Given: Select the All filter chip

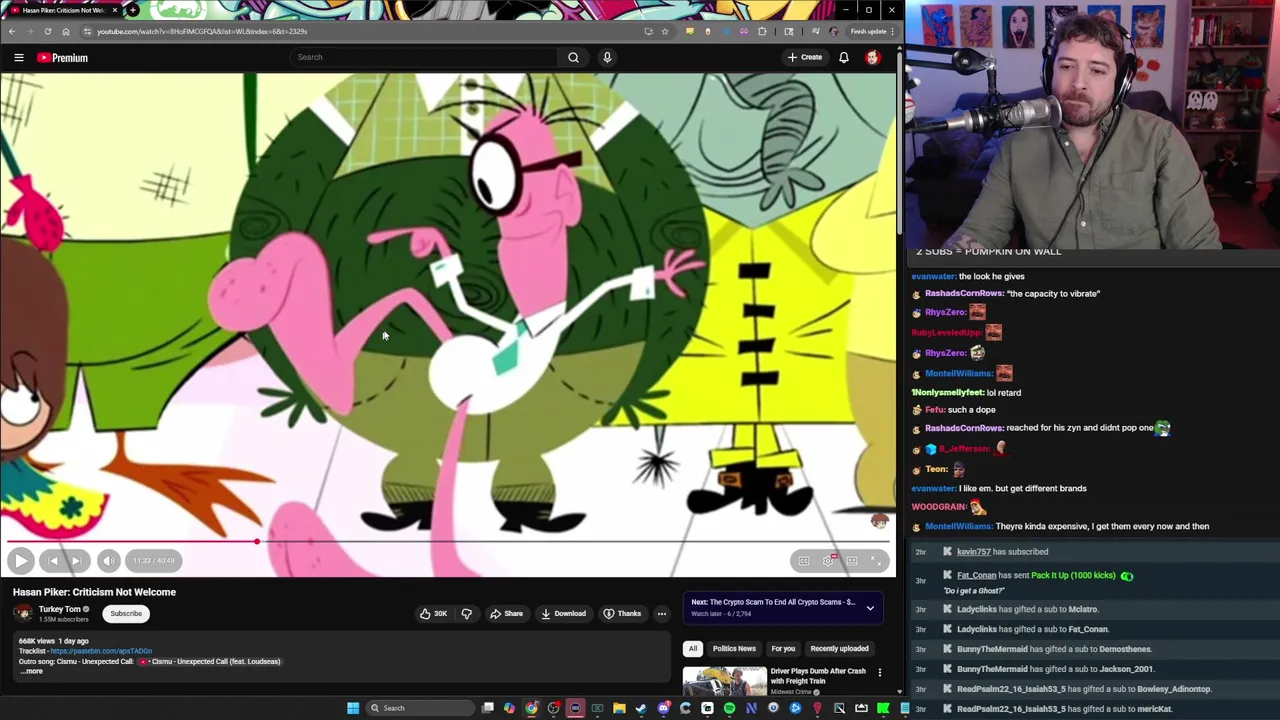Looking at the screenshot, I should (x=693, y=649).
